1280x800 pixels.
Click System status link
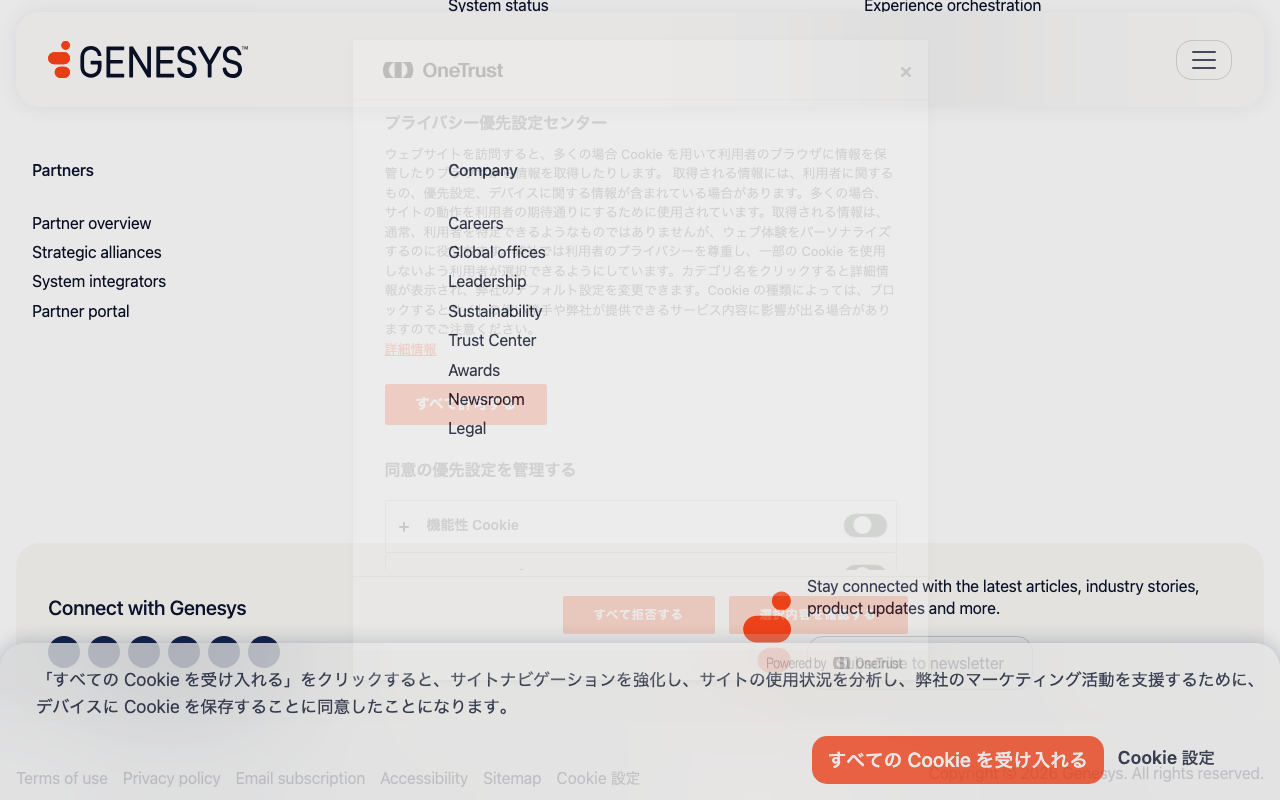coord(498,6)
